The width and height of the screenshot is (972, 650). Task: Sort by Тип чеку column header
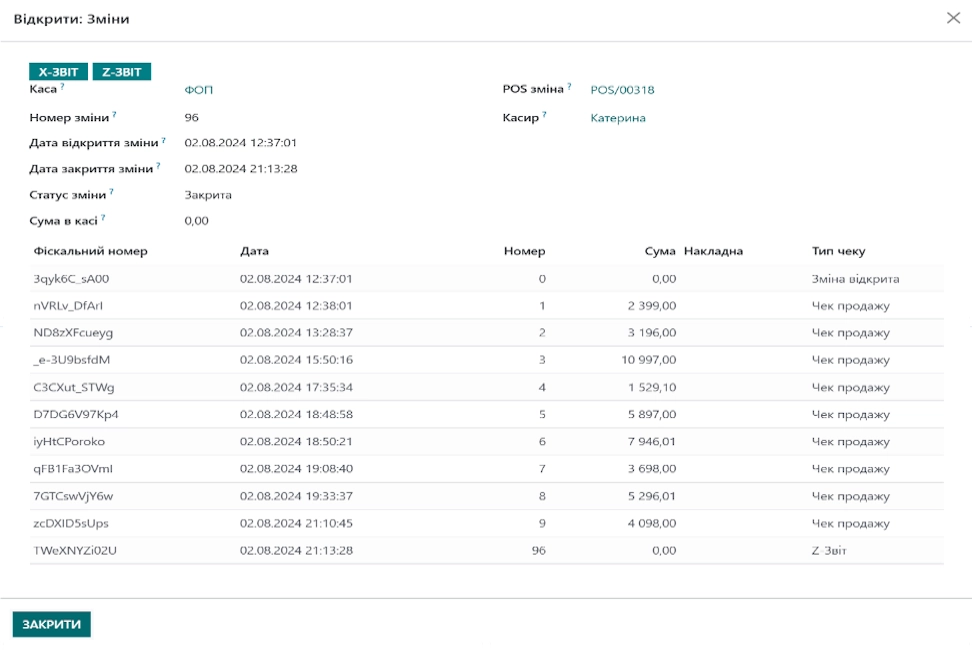839,251
